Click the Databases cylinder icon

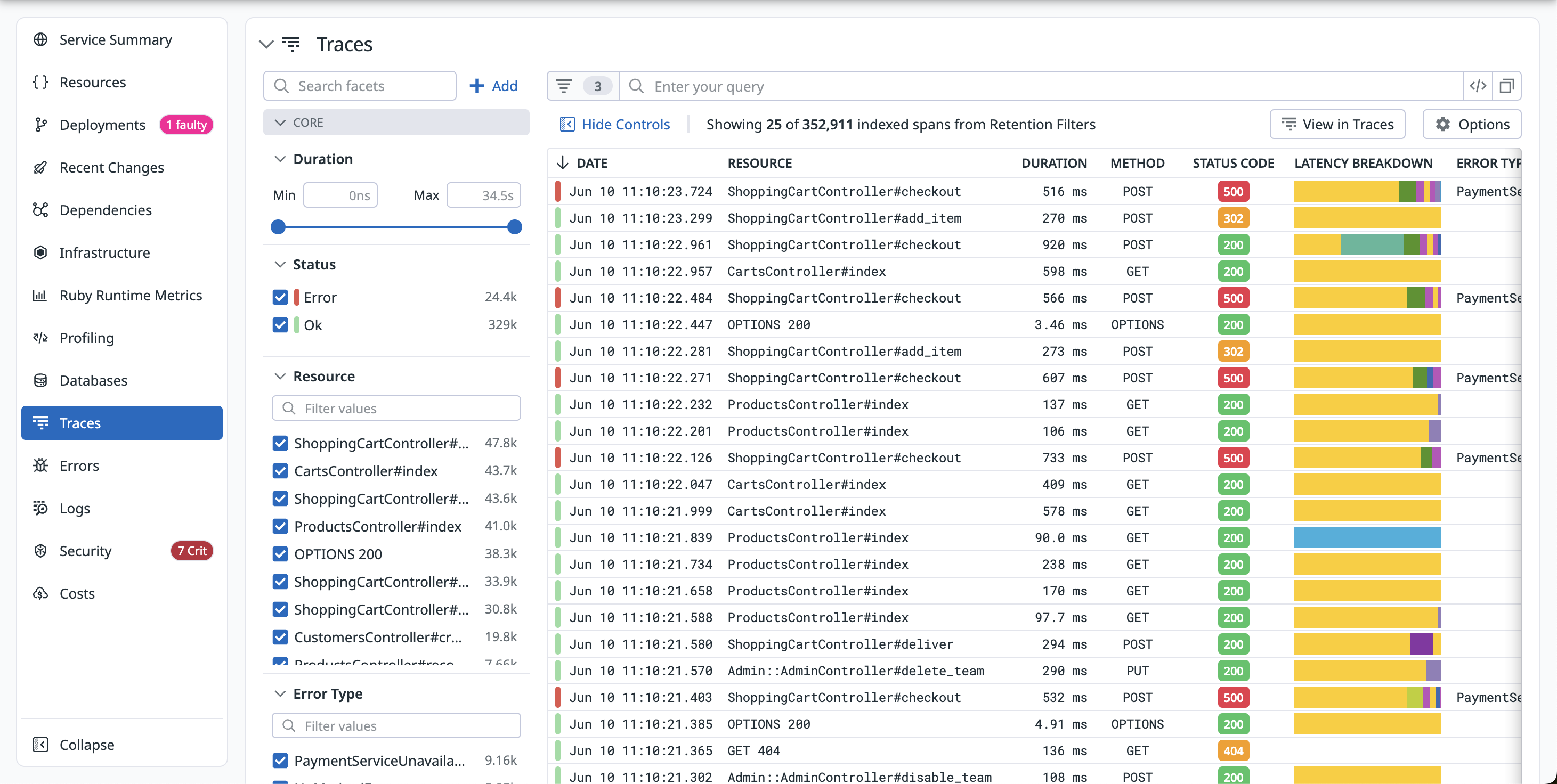point(40,380)
